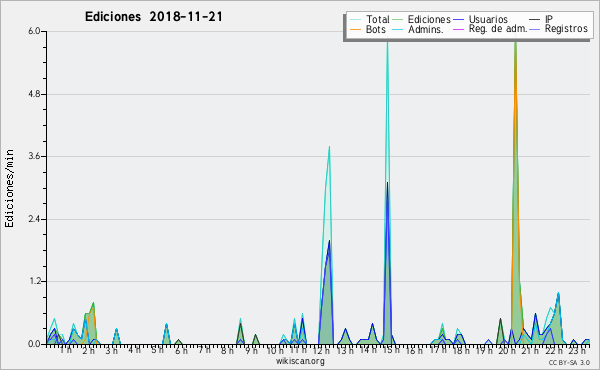
Task: Click the 6.0 value on the y-axis
Action: (x=34, y=31)
